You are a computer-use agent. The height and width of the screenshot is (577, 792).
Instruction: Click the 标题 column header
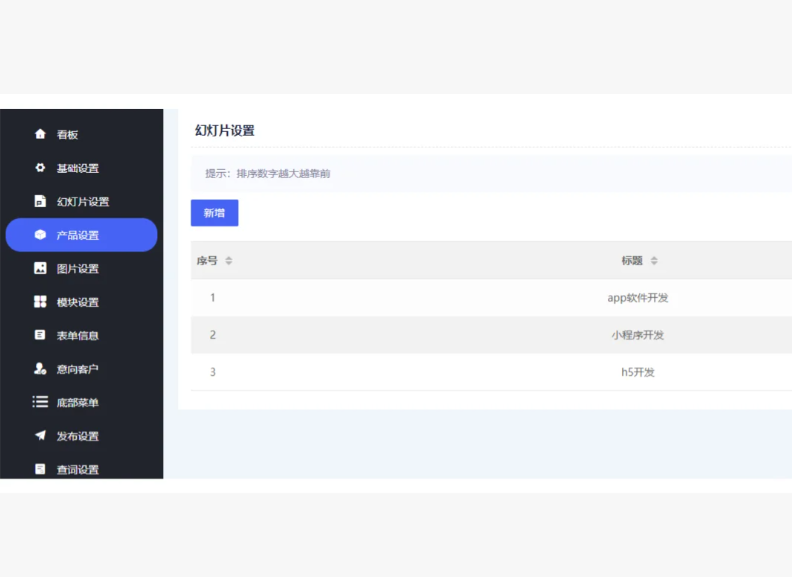pos(632,261)
